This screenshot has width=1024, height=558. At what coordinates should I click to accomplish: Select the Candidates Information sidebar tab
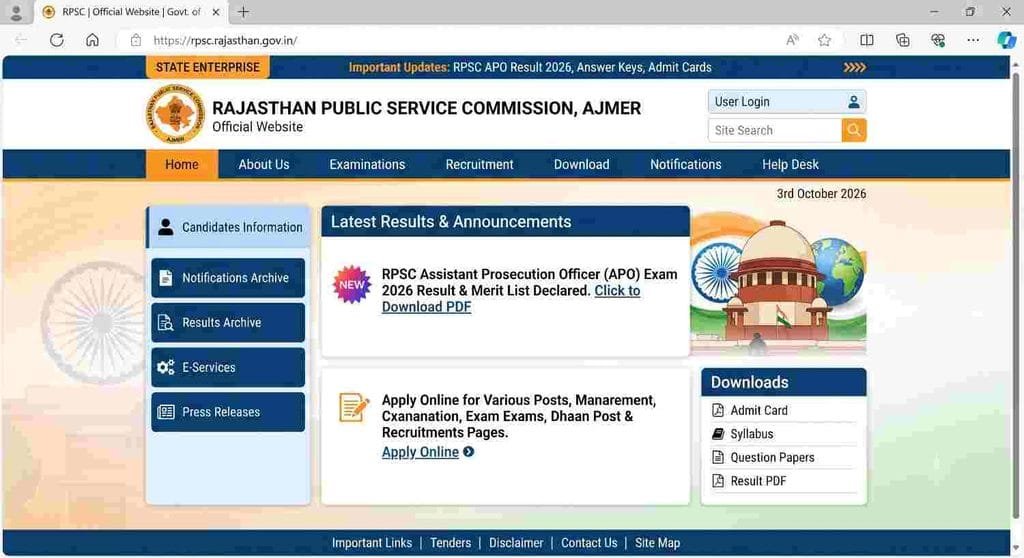click(x=228, y=227)
